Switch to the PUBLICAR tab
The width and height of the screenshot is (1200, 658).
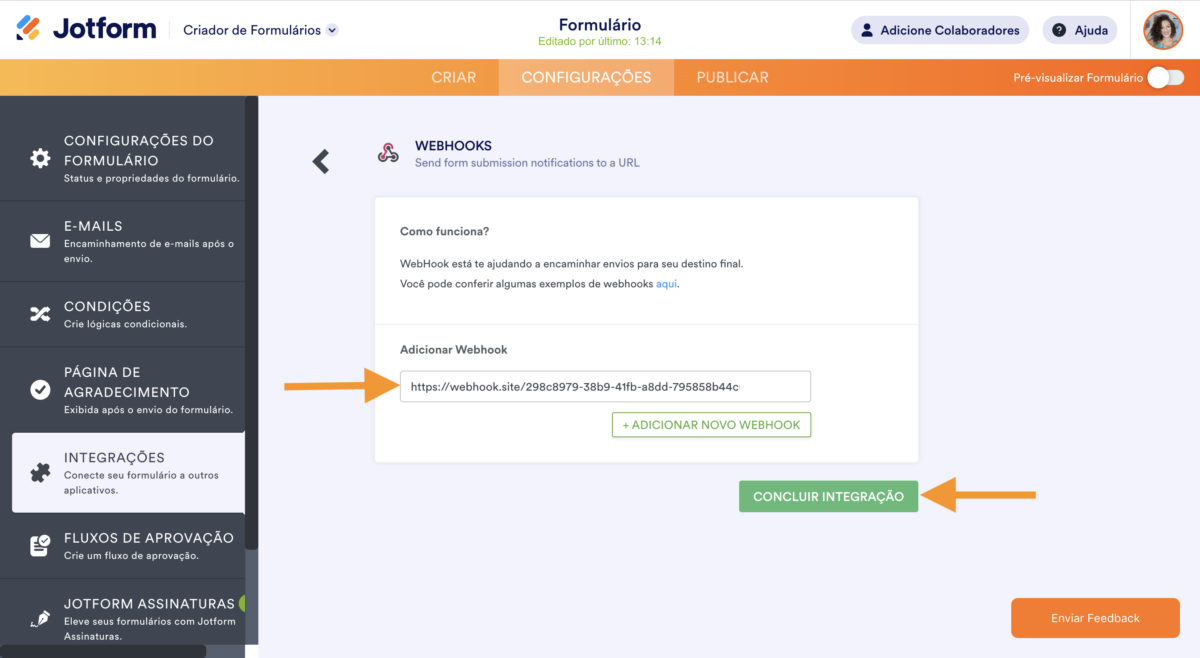(x=732, y=77)
